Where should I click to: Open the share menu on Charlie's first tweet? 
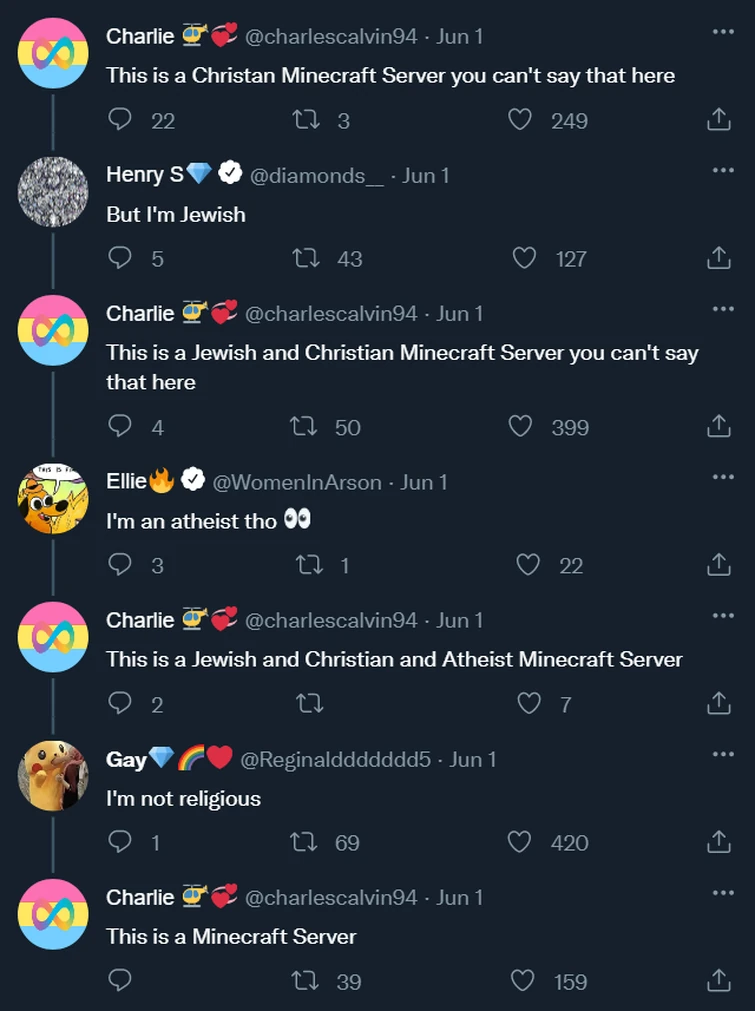717,119
